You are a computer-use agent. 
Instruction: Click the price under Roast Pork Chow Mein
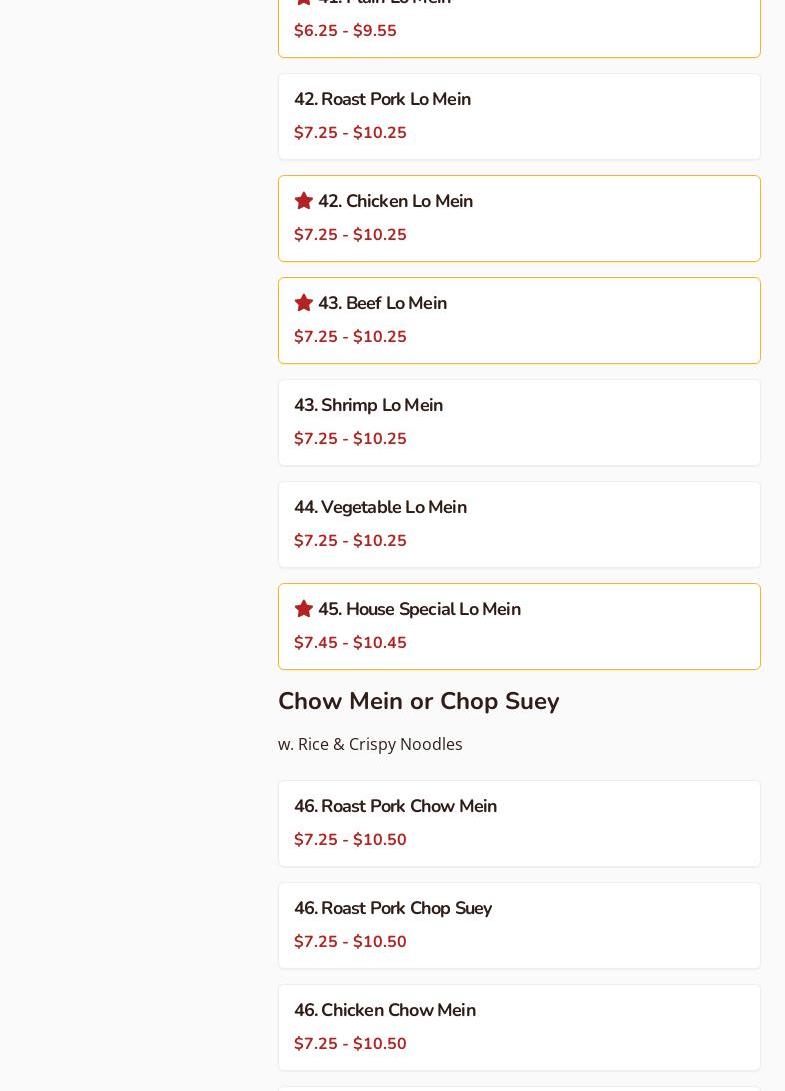(x=350, y=840)
